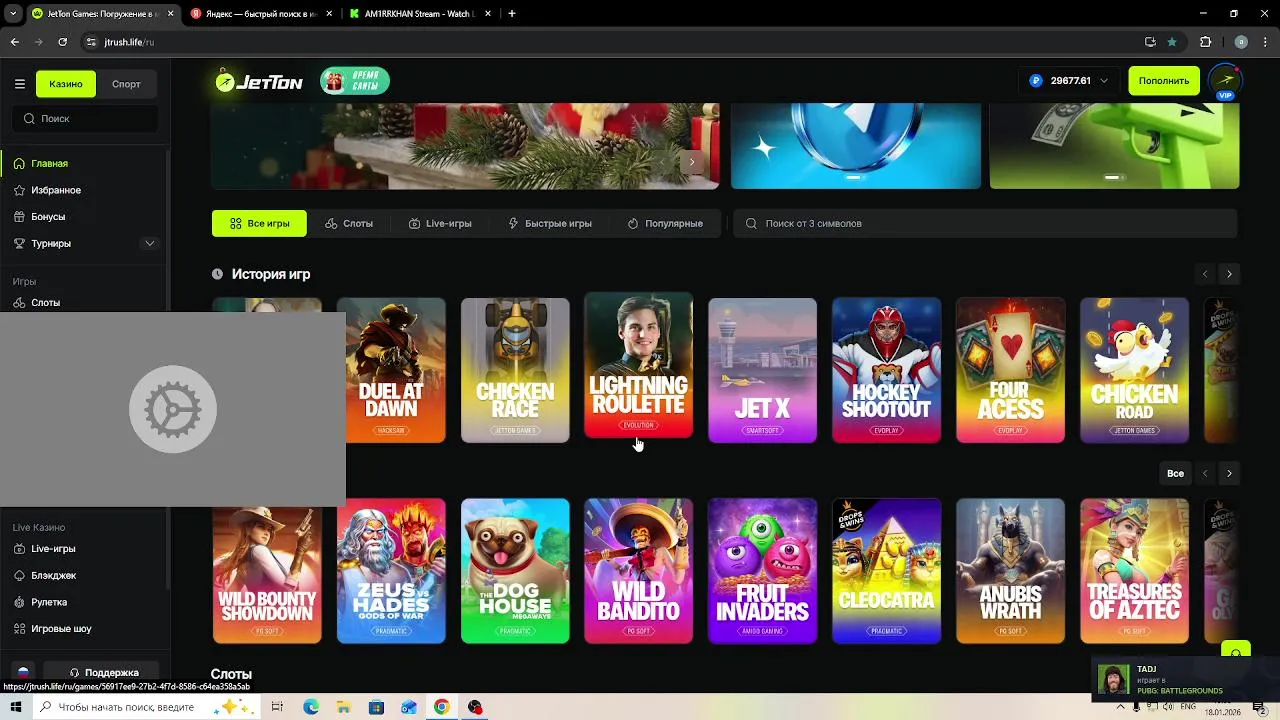Click next arrow on the main banner
This screenshot has height=720, width=1280.
(x=692, y=162)
